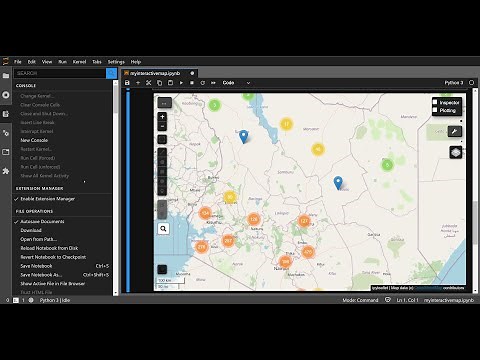Click the notebook vertical scrollbar on right edge
The image size is (480, 360).
(475, 222)
